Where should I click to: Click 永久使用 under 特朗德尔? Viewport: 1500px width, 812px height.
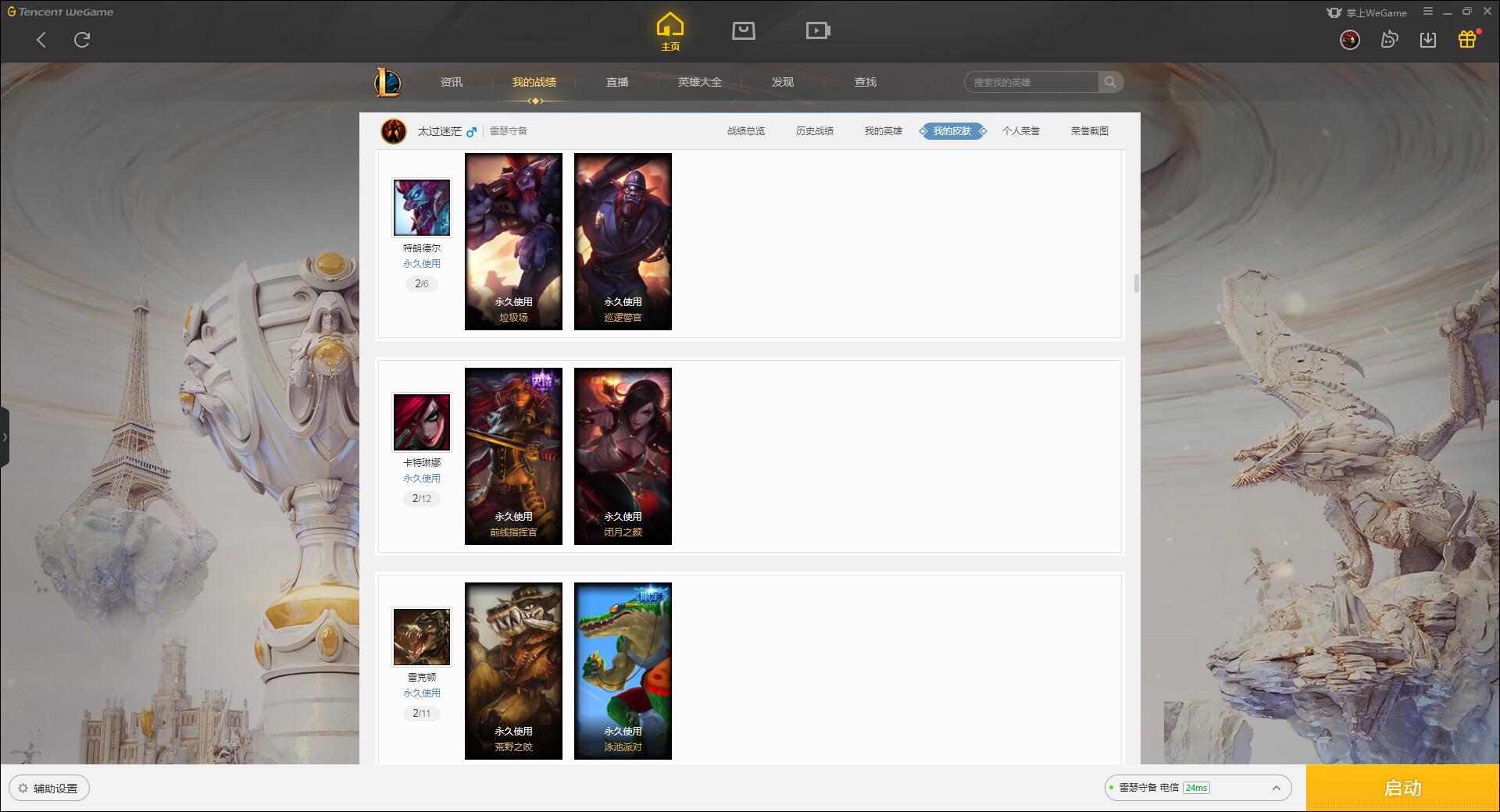coord(422,264)
